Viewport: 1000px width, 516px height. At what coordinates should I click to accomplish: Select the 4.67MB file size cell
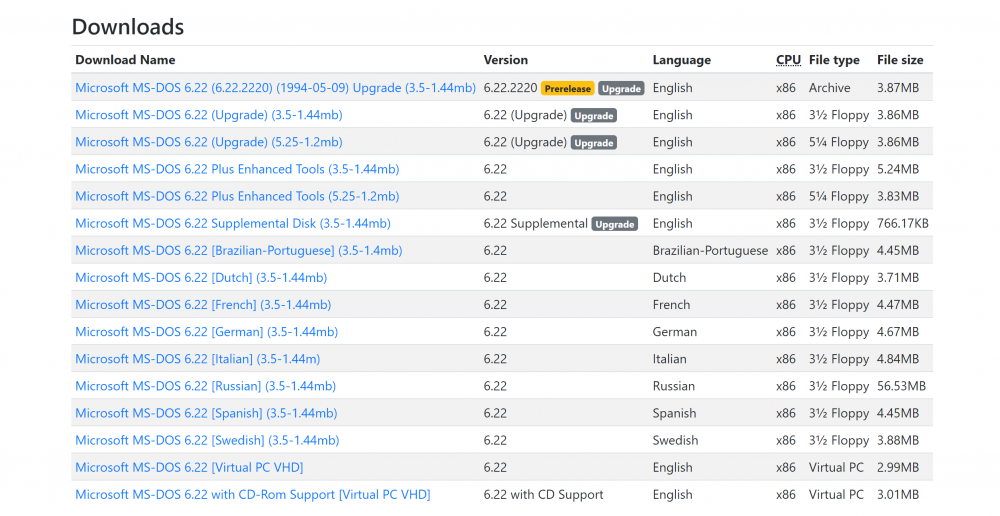tap(898, 332)
